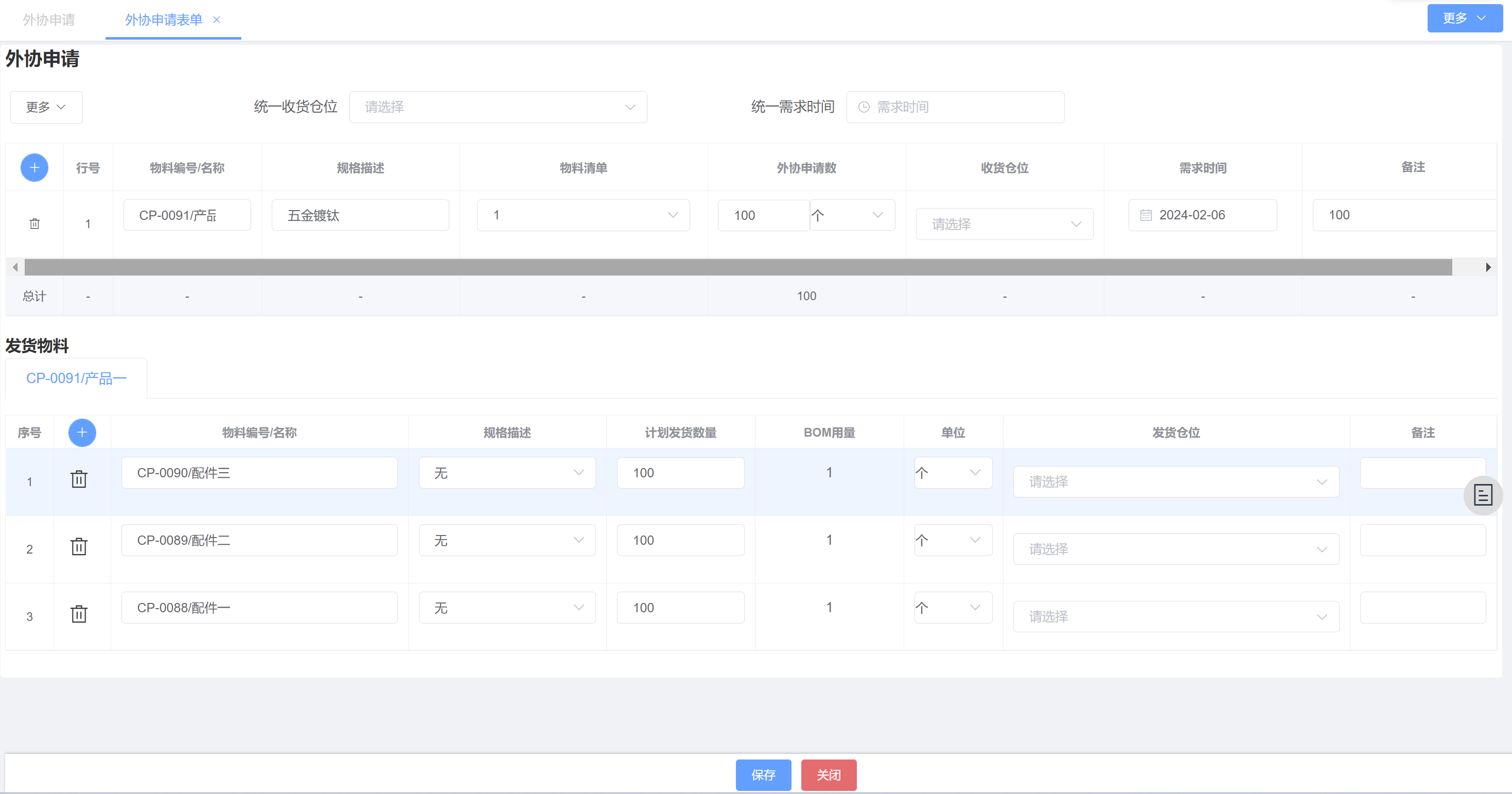
Task: Open the 发货仓位 dropdown for CP-0088/配件一
Action: pyautogui.click(x=1175, y=617)
